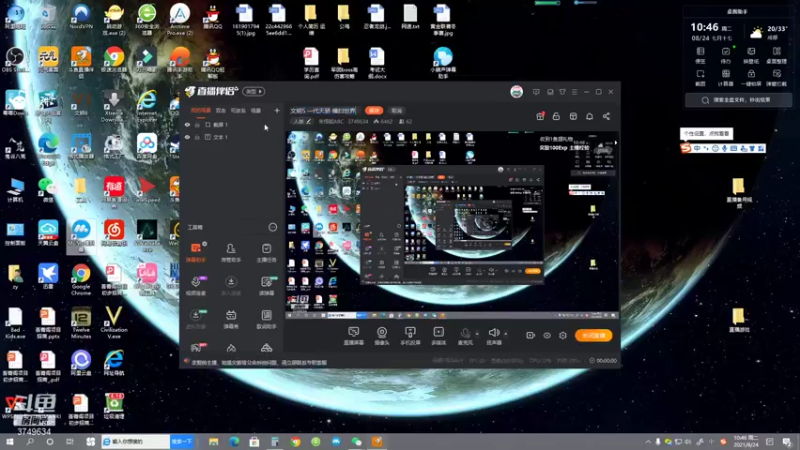Open the OBS Studio desktop shortcut
The image size is (800, 450).
coord(15,60)
